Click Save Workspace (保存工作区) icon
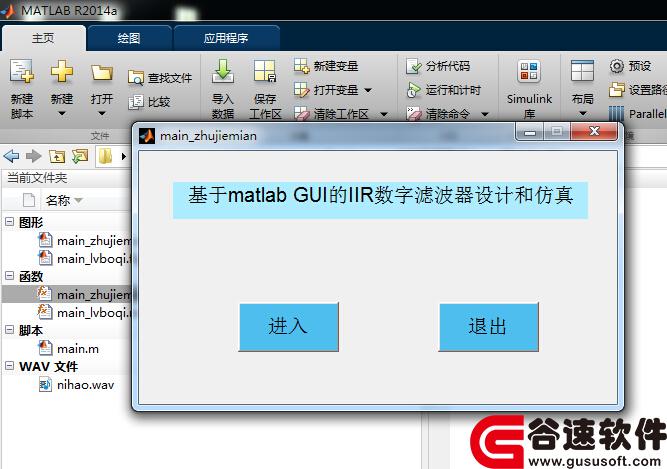This screenshot has height=469, width=667. point(265,71)
